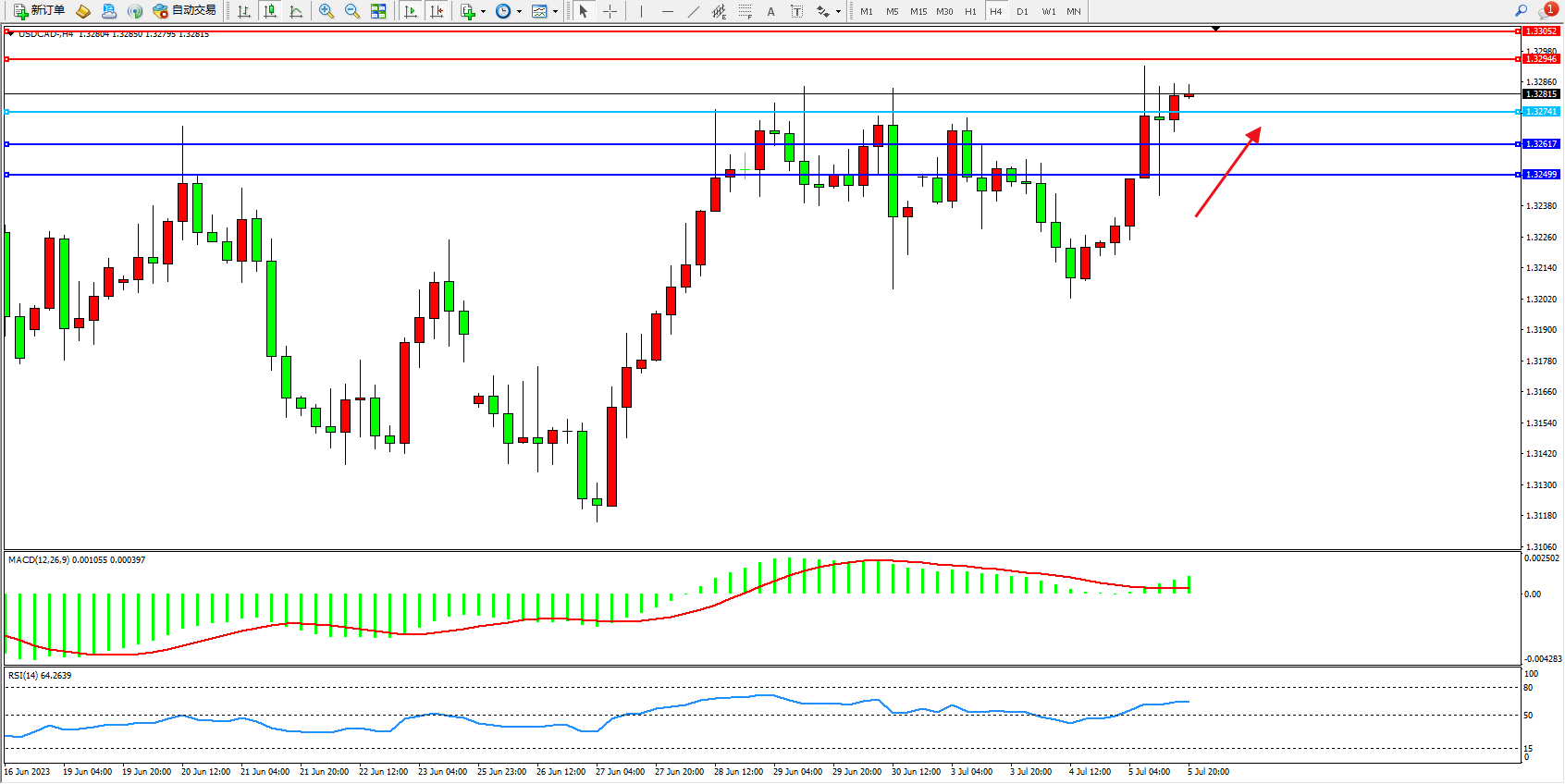Zoom out of the chart
The height and width of the screenshot is (784, 1565).
click(x=352, y=11)
